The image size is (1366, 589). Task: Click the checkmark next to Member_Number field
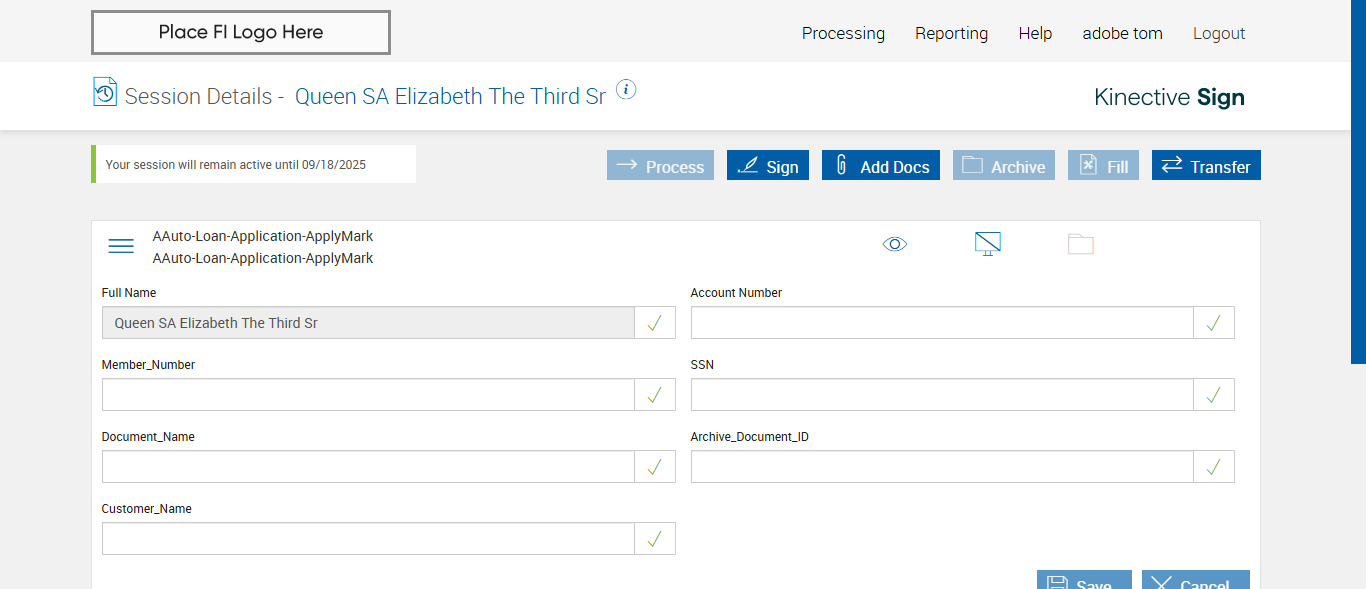click(x=655, y=395)
